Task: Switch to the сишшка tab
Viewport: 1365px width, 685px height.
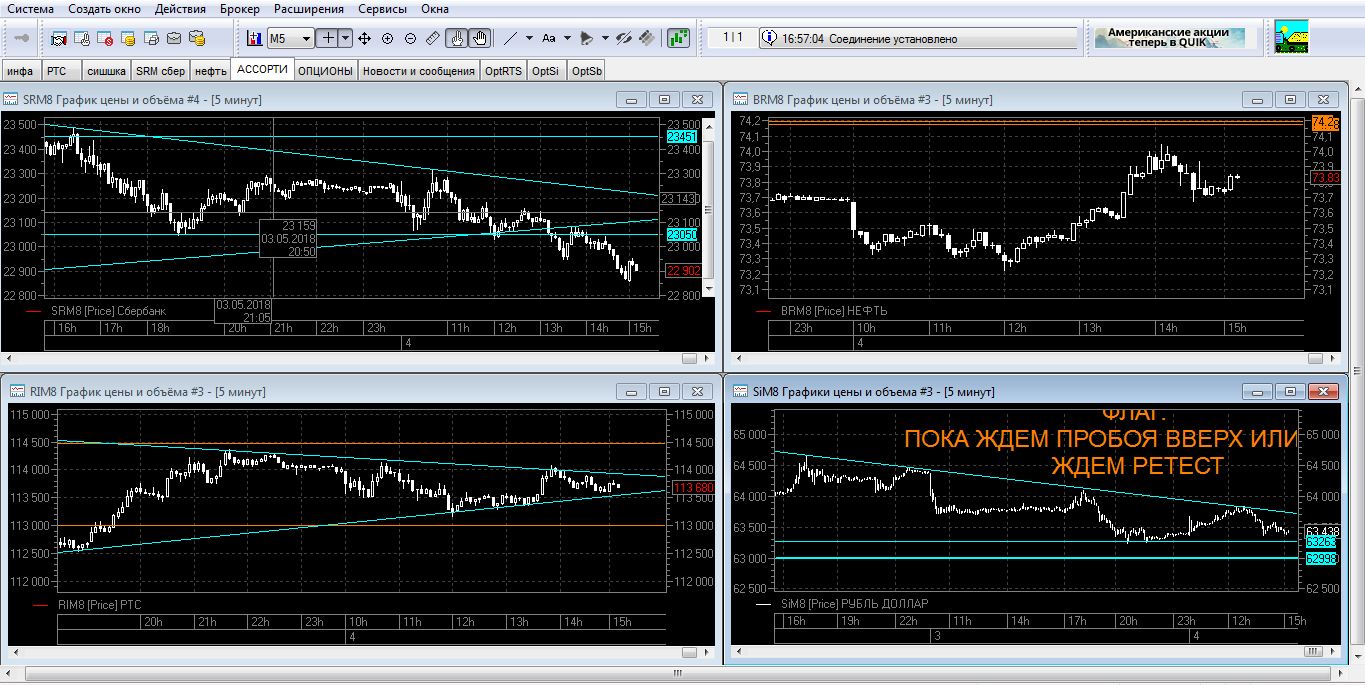Action: click(x=106, y=71)
